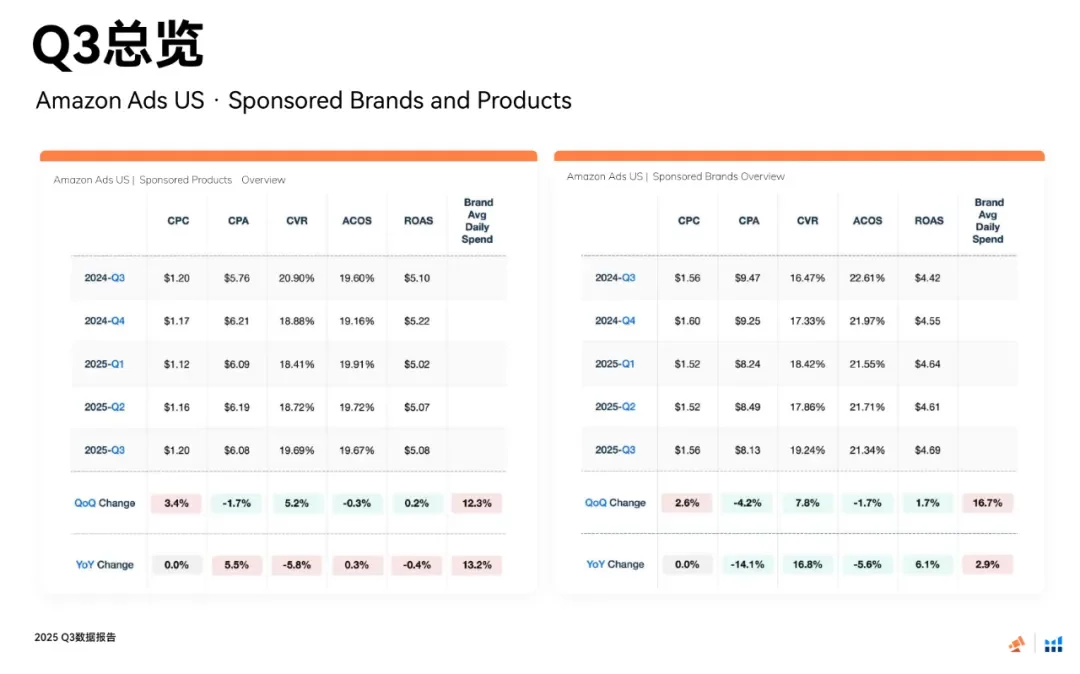1080x674 pixels.
Task: Click YoY Change label in Sponsored Products table
Action: (104, 565)
